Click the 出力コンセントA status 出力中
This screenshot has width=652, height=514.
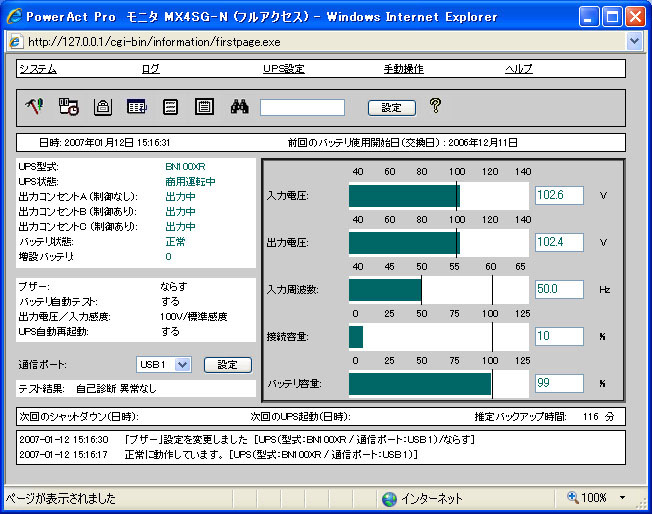point(180,197)
